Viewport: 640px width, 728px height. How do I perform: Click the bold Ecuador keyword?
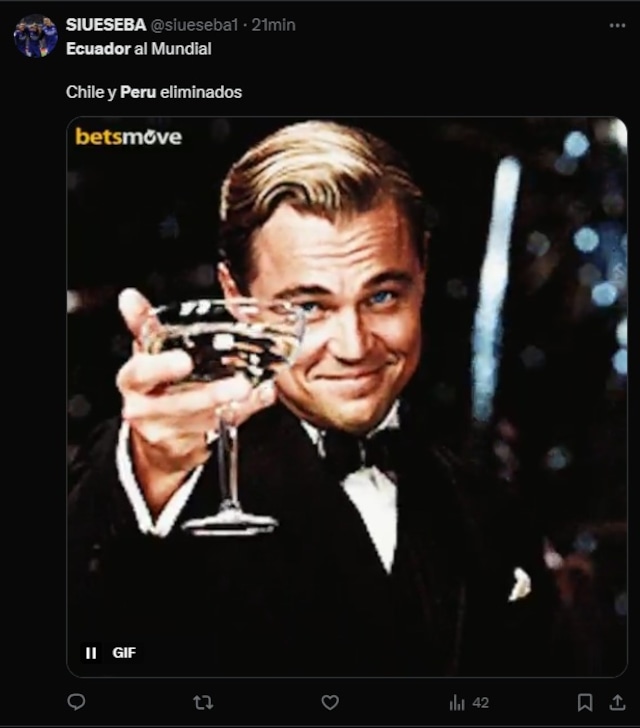(98, 49)
